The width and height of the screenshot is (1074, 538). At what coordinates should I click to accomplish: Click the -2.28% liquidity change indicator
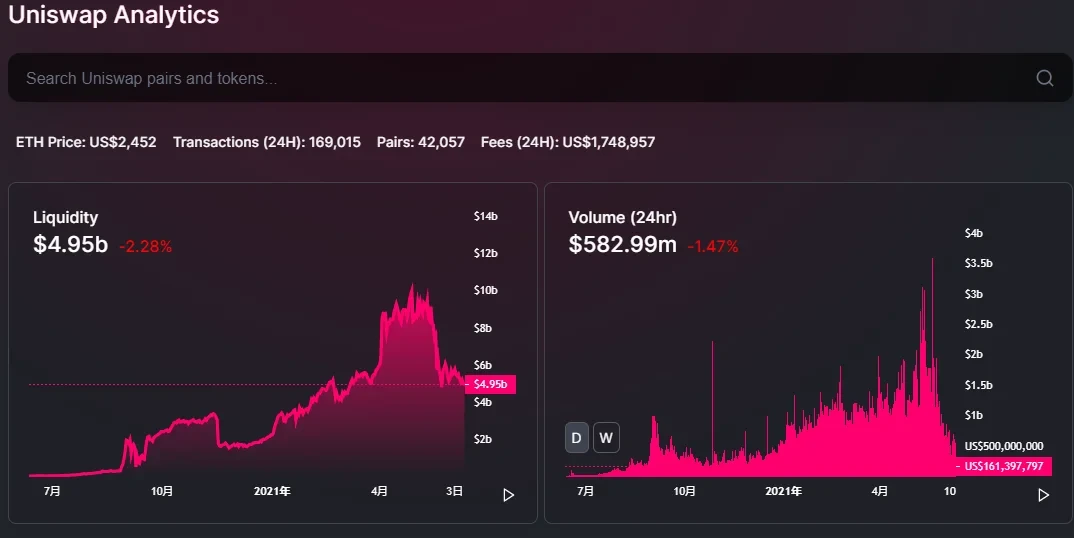pos(146,246)
